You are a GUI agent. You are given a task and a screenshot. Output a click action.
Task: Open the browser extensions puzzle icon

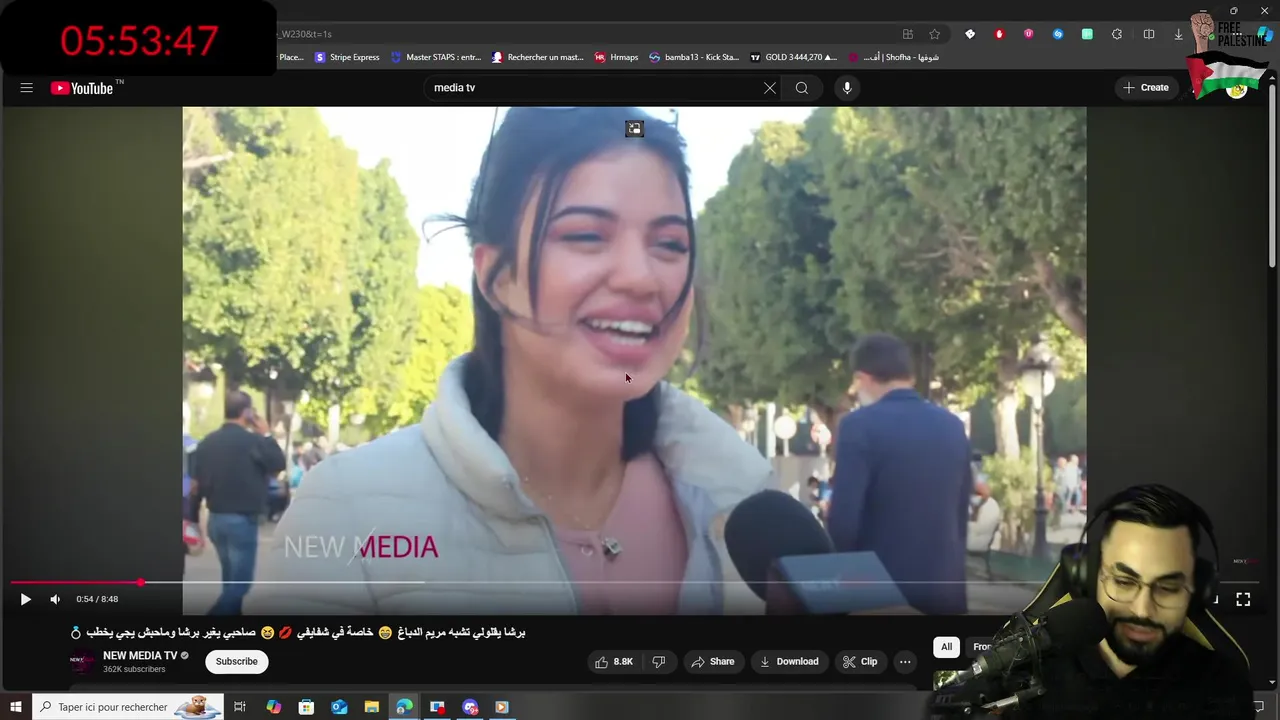pos(1117,34)
